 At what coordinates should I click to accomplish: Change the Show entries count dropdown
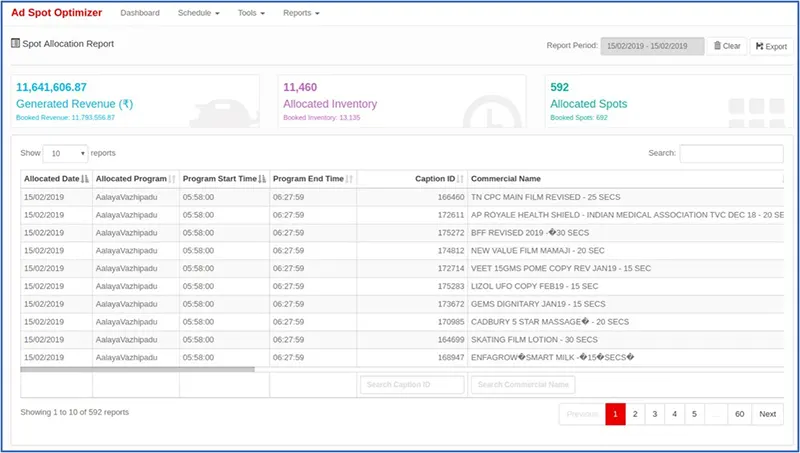pyautogui.click(x=65, y=154)
